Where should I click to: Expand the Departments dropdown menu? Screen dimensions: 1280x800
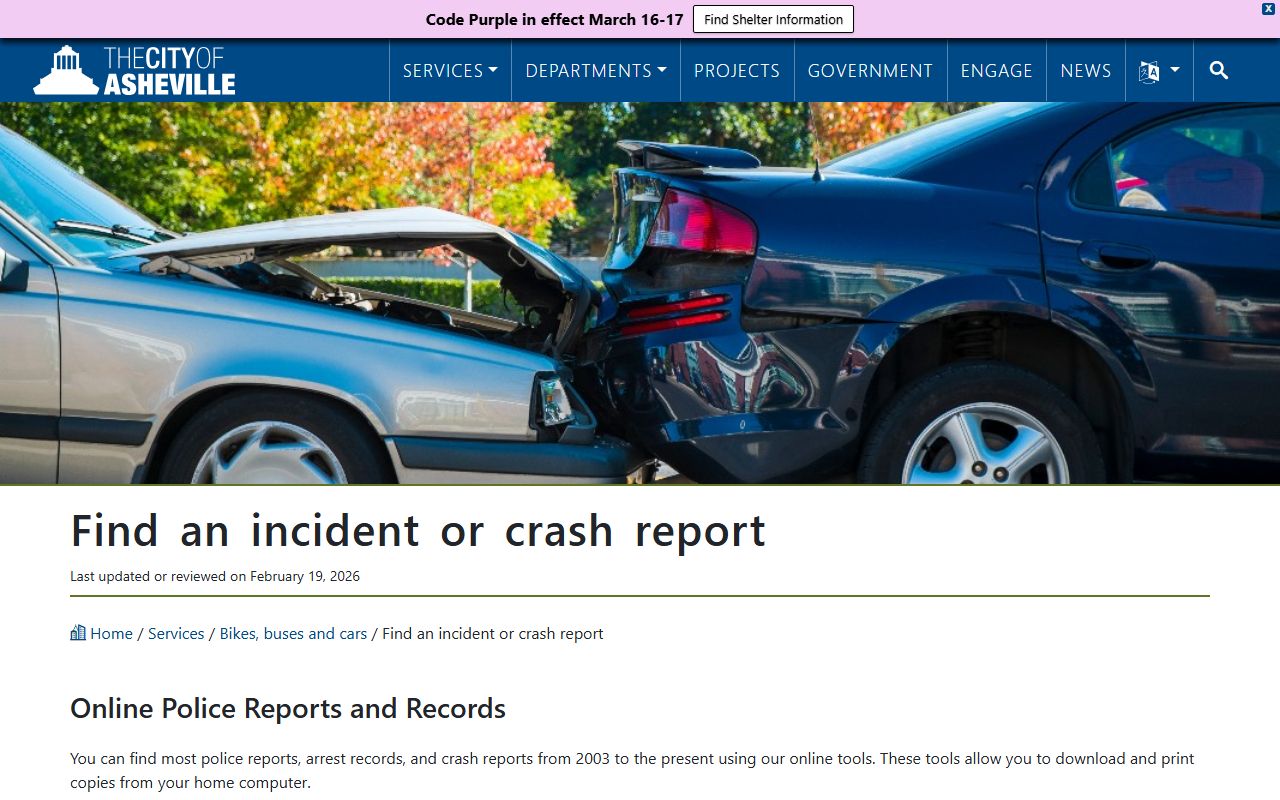tap(596, 70)
